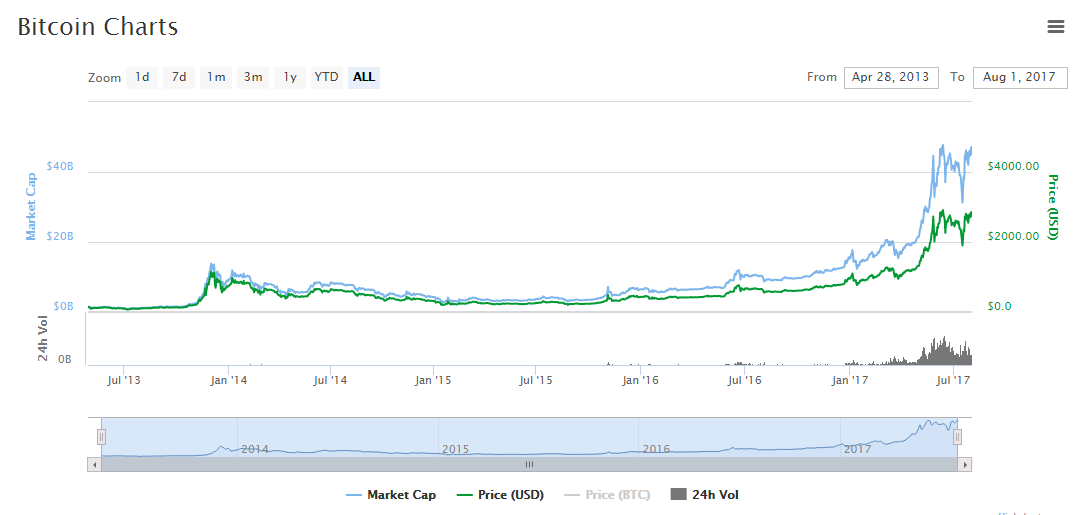Set zoom range to 1m
This screenshot has width=1086, height=515.
tap(216, 78)
